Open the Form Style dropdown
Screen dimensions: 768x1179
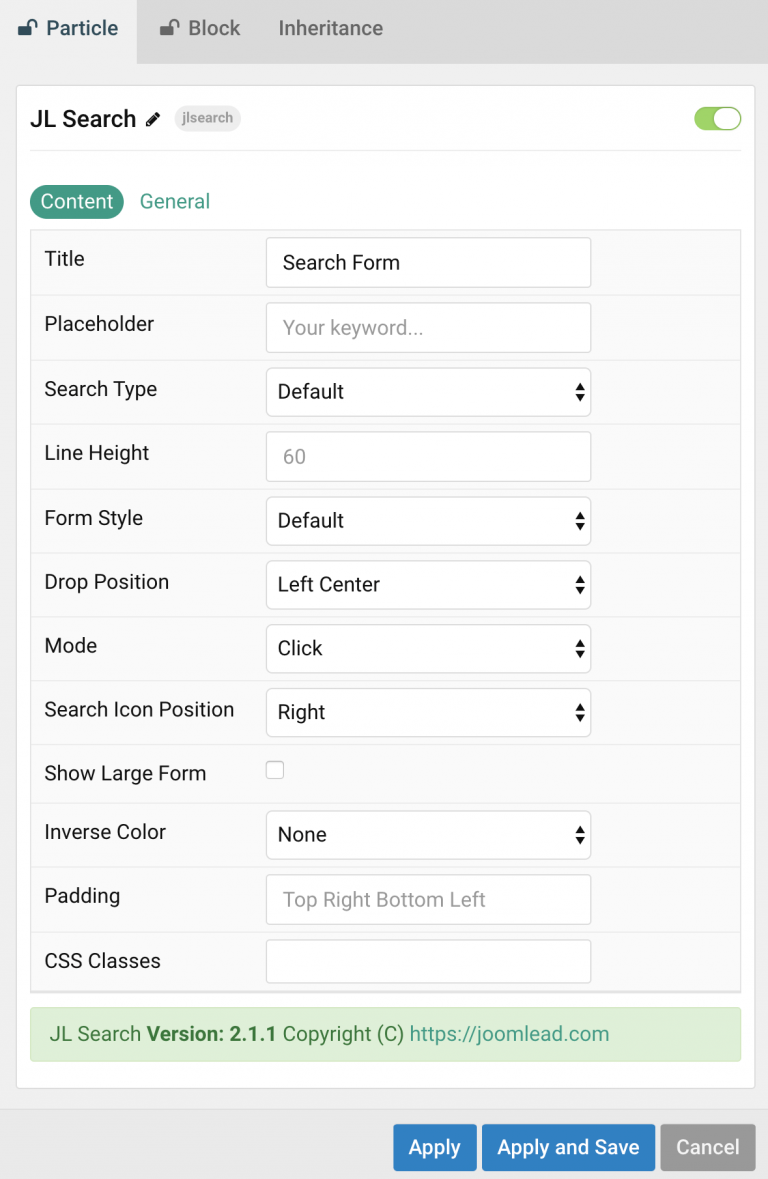(x=428, y=521)
